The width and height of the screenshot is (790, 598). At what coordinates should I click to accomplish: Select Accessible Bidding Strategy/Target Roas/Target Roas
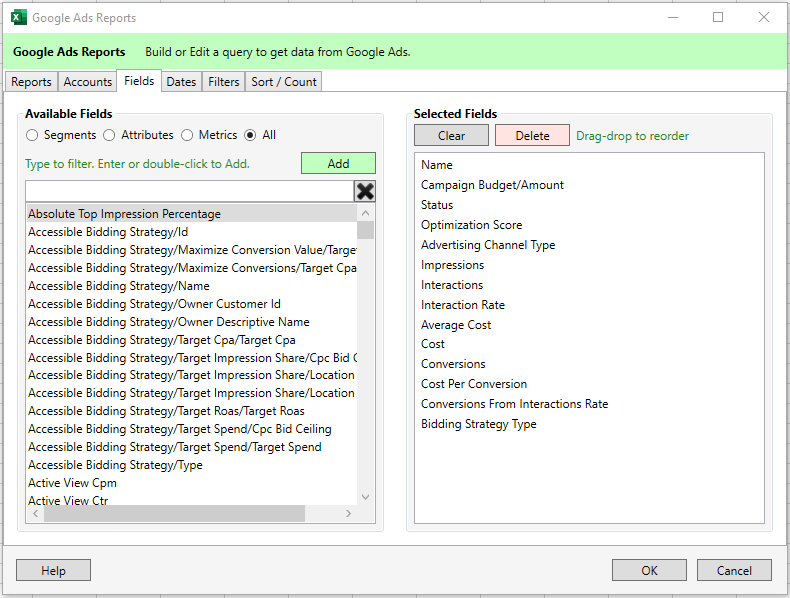191,411
